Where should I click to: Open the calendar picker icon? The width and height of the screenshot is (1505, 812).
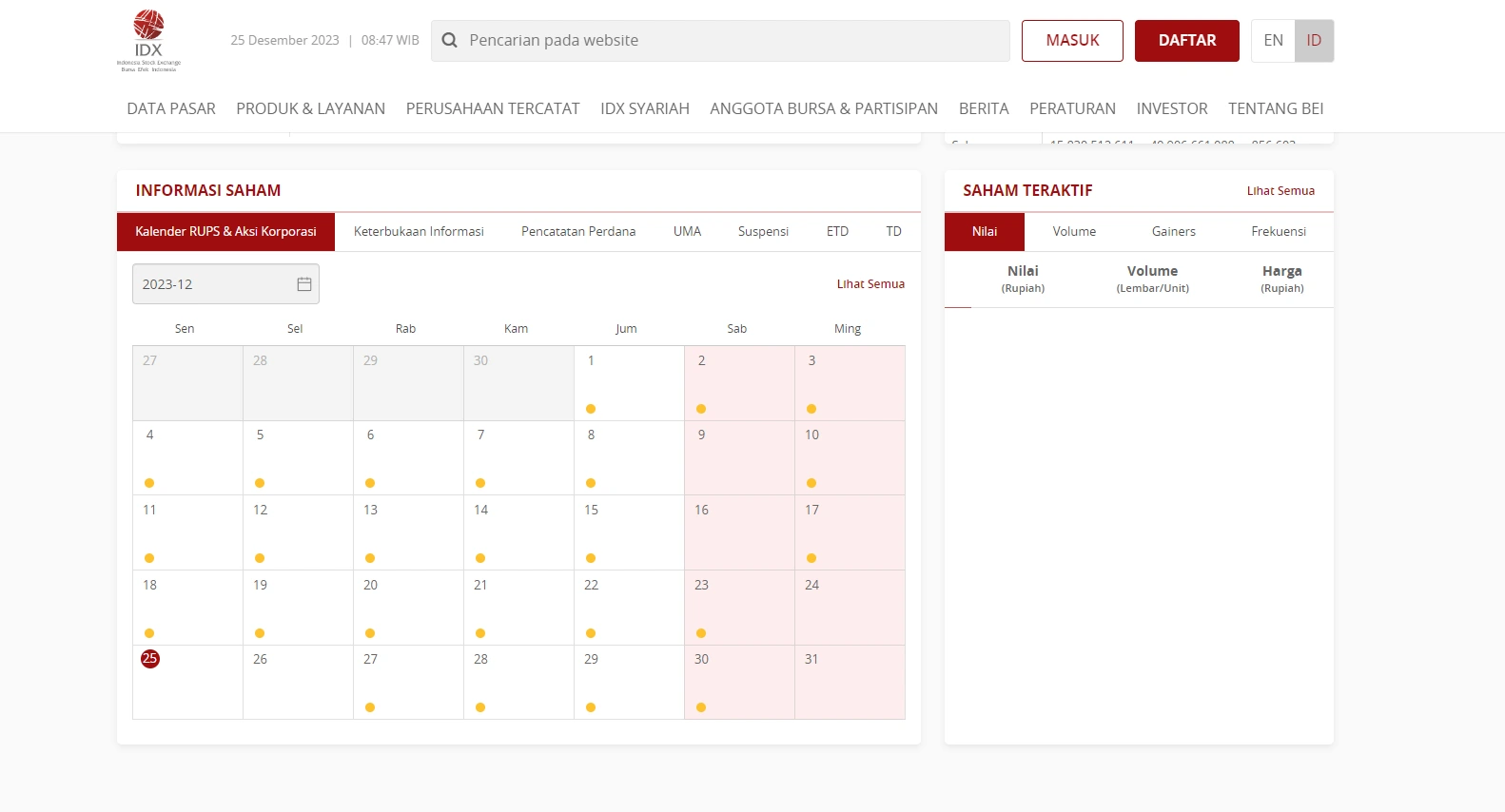[x=304, y=284]
